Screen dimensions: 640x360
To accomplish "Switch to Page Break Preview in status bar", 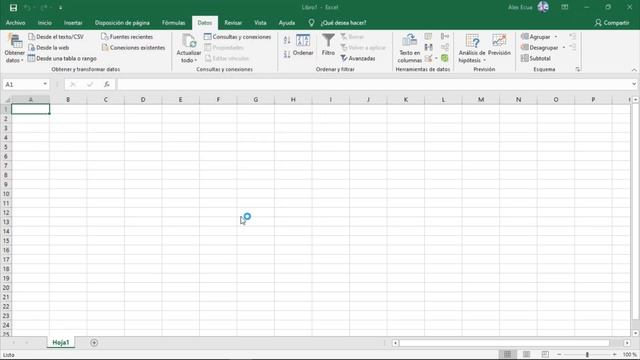I will [x=545, y=355].
